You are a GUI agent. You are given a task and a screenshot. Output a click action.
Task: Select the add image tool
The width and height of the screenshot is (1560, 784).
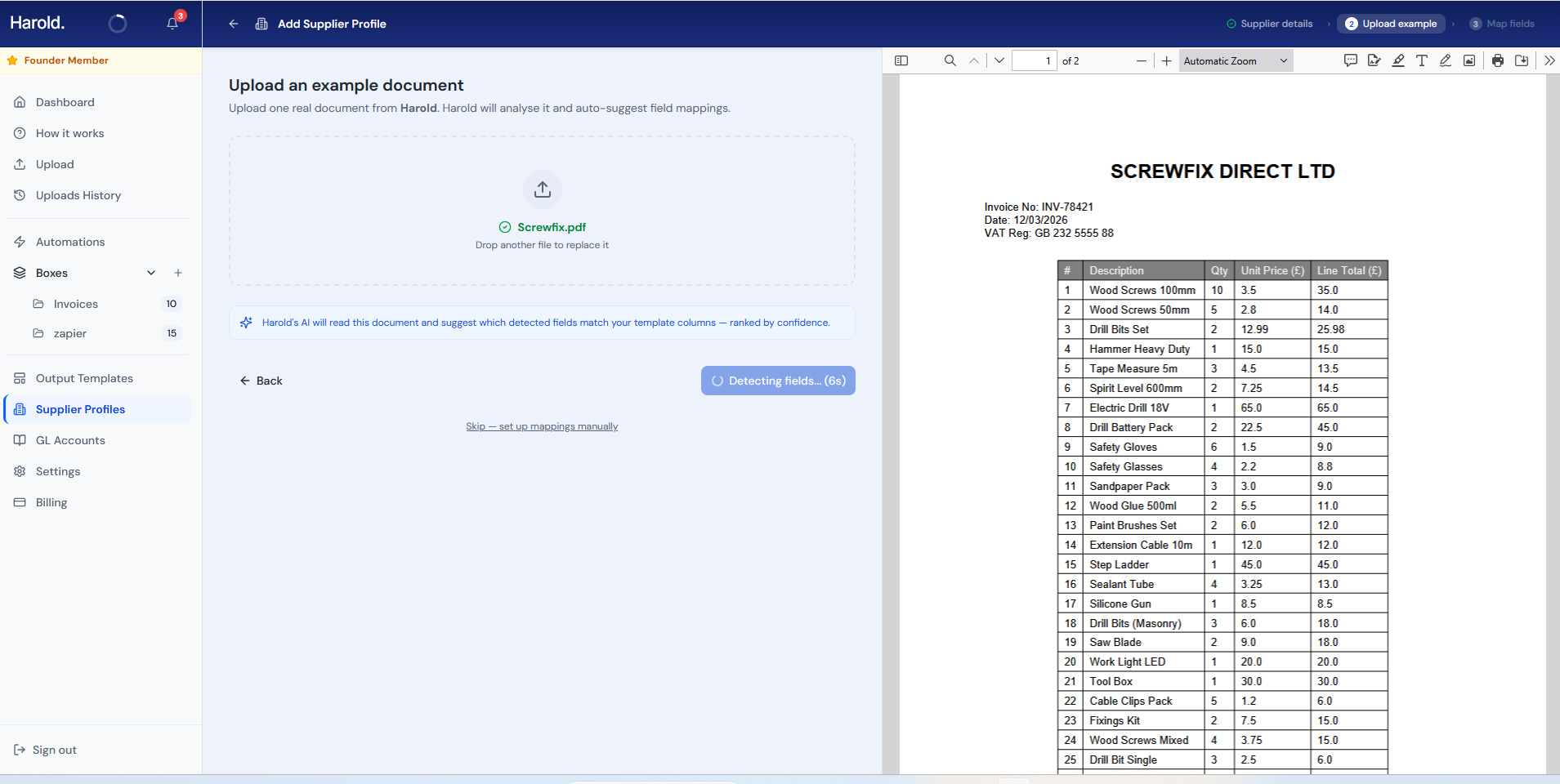coord(1469,60)
